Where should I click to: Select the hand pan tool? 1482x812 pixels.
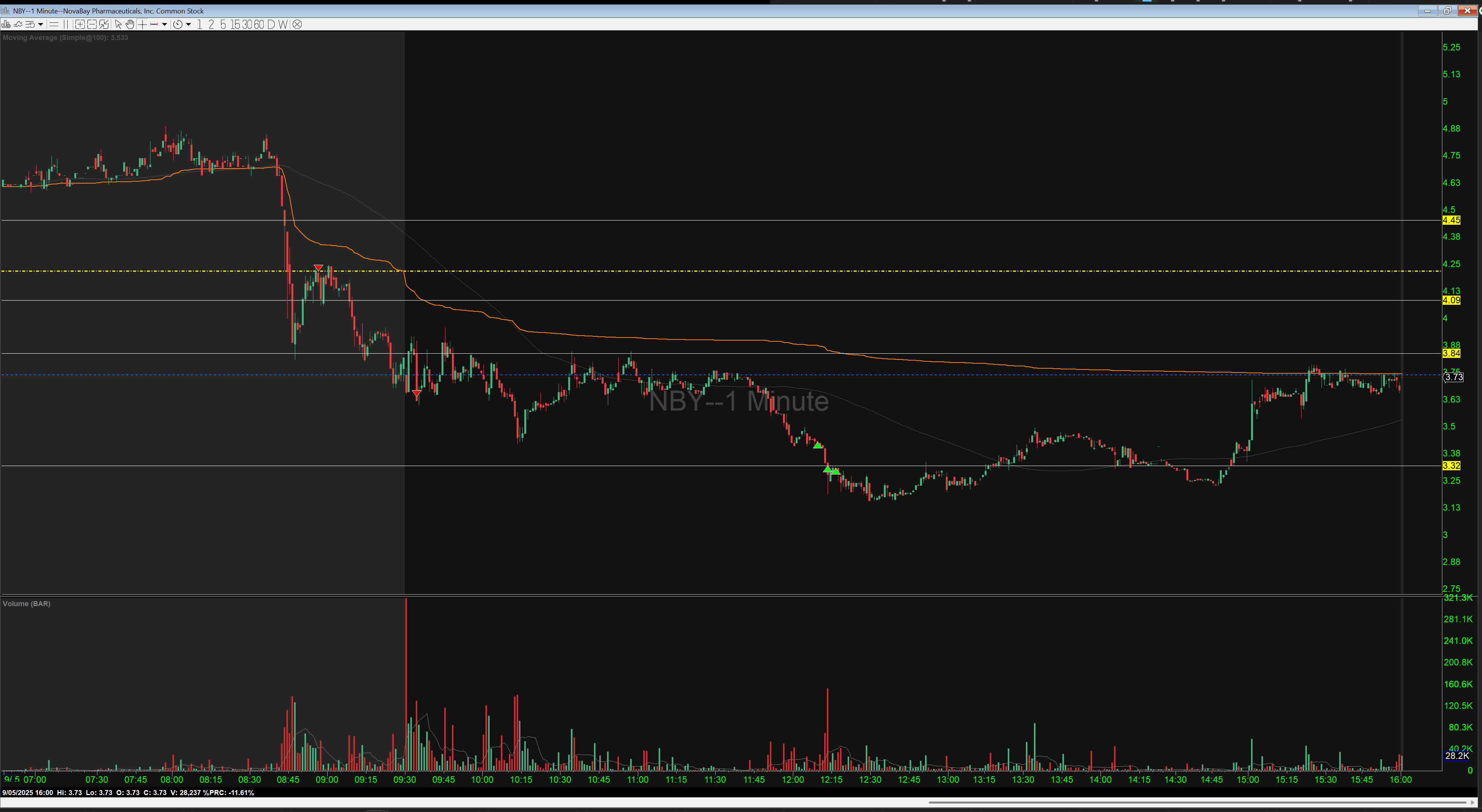(130, 24)
